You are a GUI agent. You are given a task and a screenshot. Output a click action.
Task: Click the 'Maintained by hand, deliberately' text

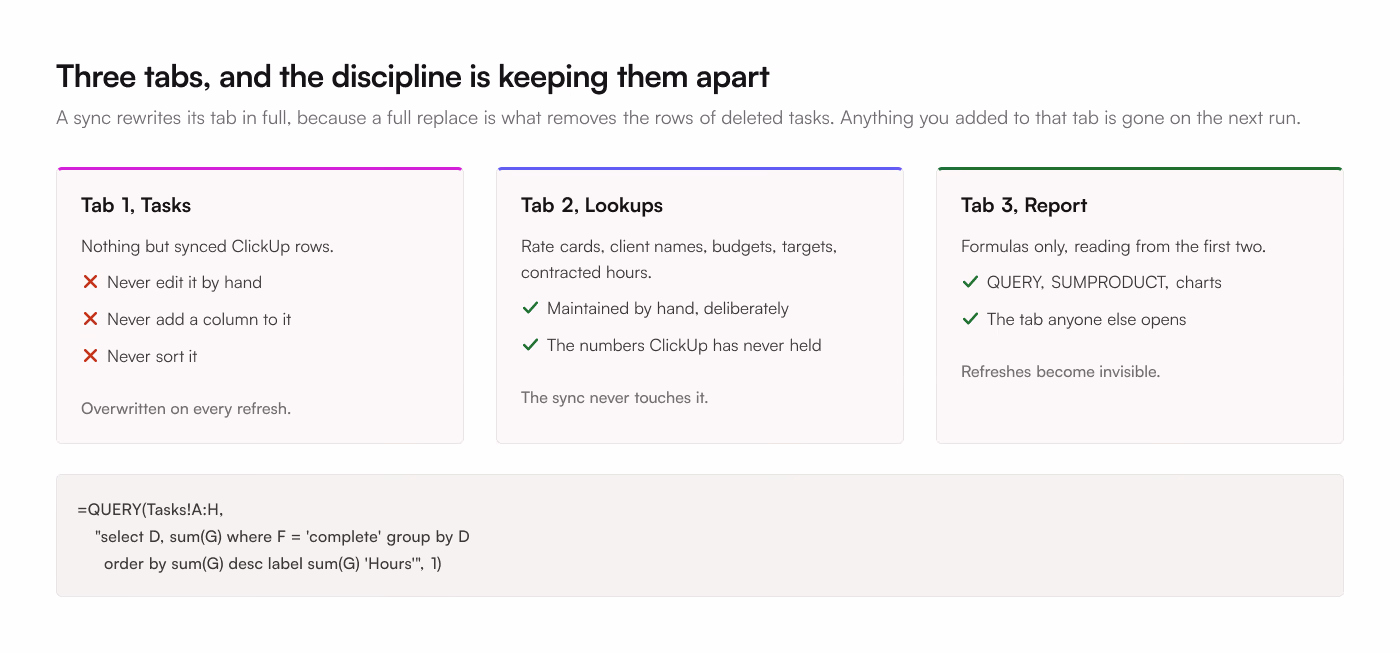coord(668,309)
